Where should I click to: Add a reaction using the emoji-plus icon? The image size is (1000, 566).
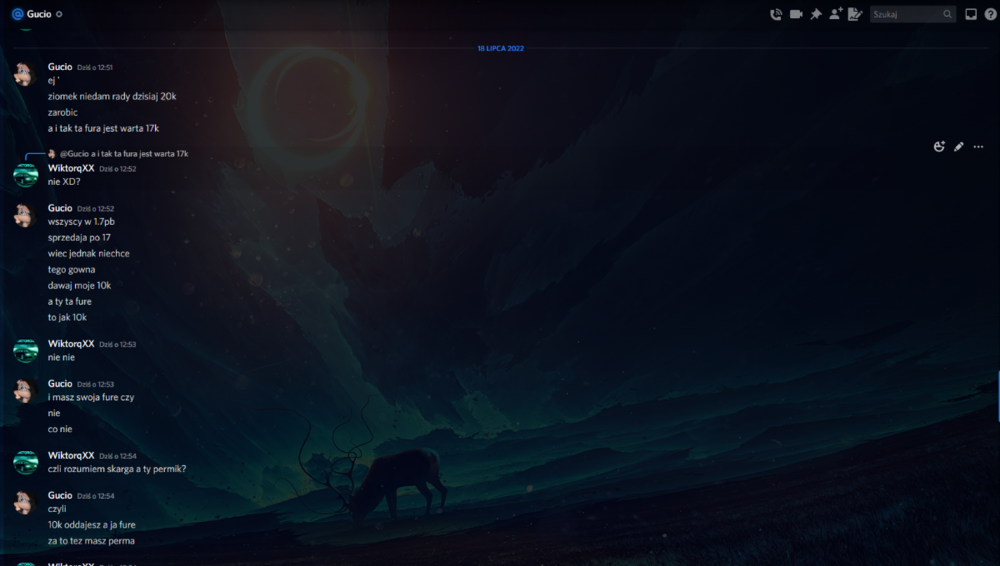tap(939, 147)
